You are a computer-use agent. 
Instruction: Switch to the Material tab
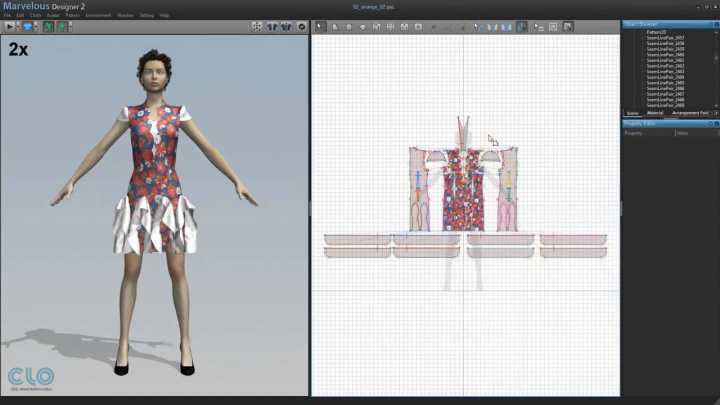[x=655, y=113]
